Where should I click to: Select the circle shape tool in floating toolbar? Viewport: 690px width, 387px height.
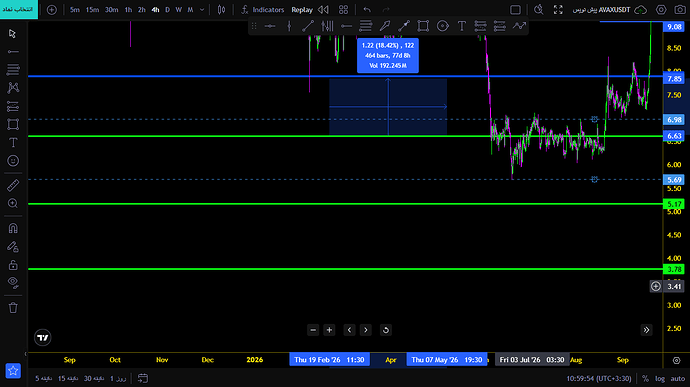(x=443, y=26)
